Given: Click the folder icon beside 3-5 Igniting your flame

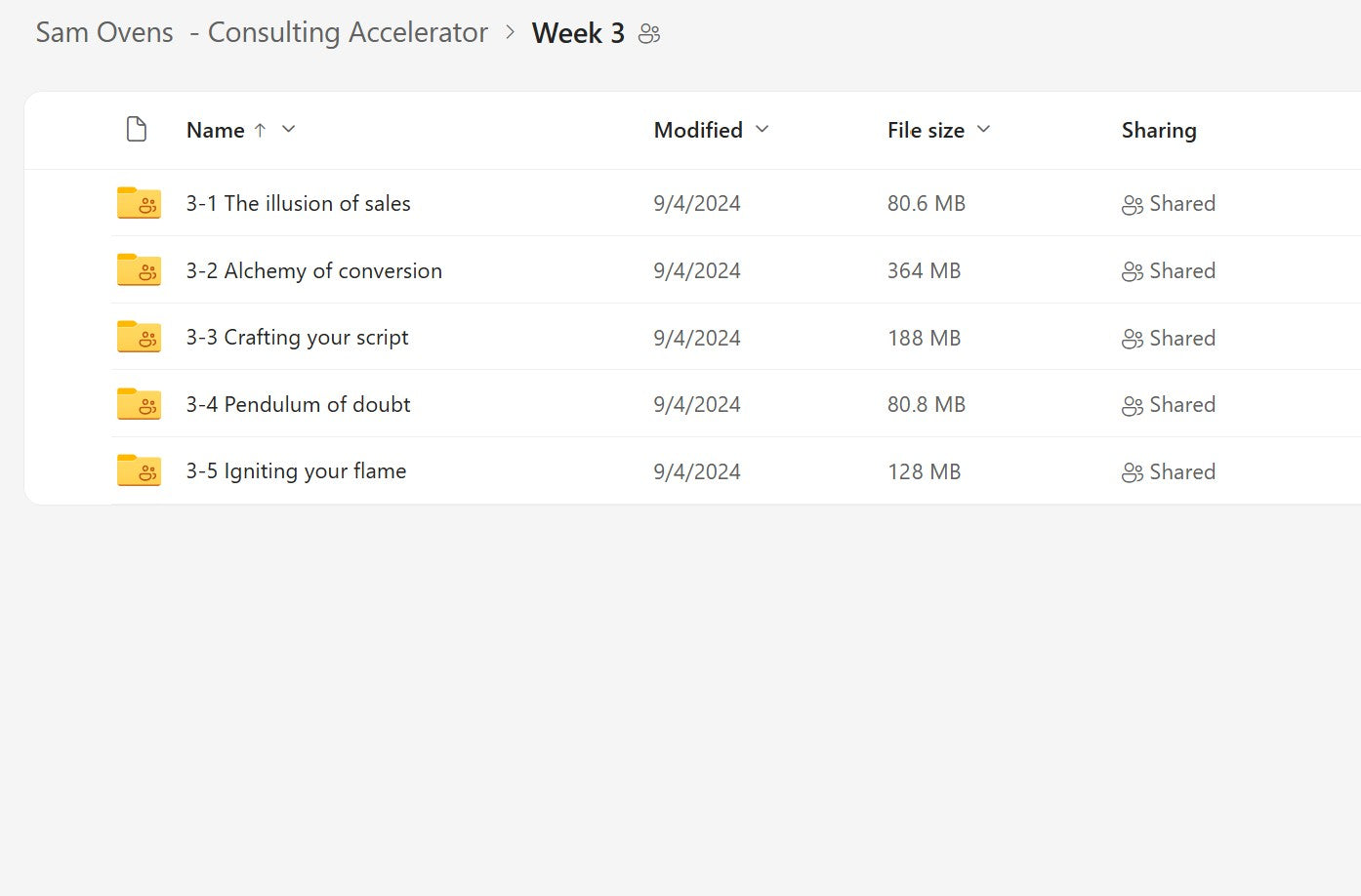Looking at the screenshot, I should click(x=139, y=470).
